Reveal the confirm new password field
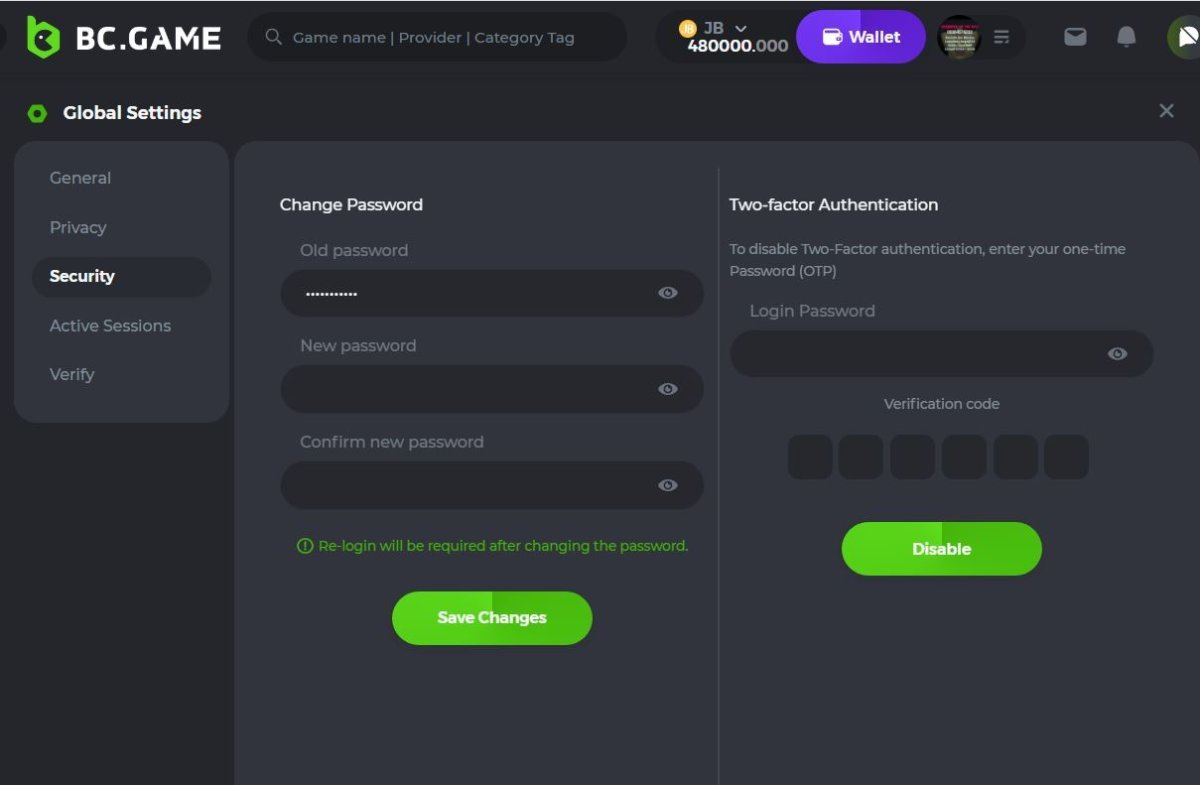The image size is (1200, 785). coord(668,485)
